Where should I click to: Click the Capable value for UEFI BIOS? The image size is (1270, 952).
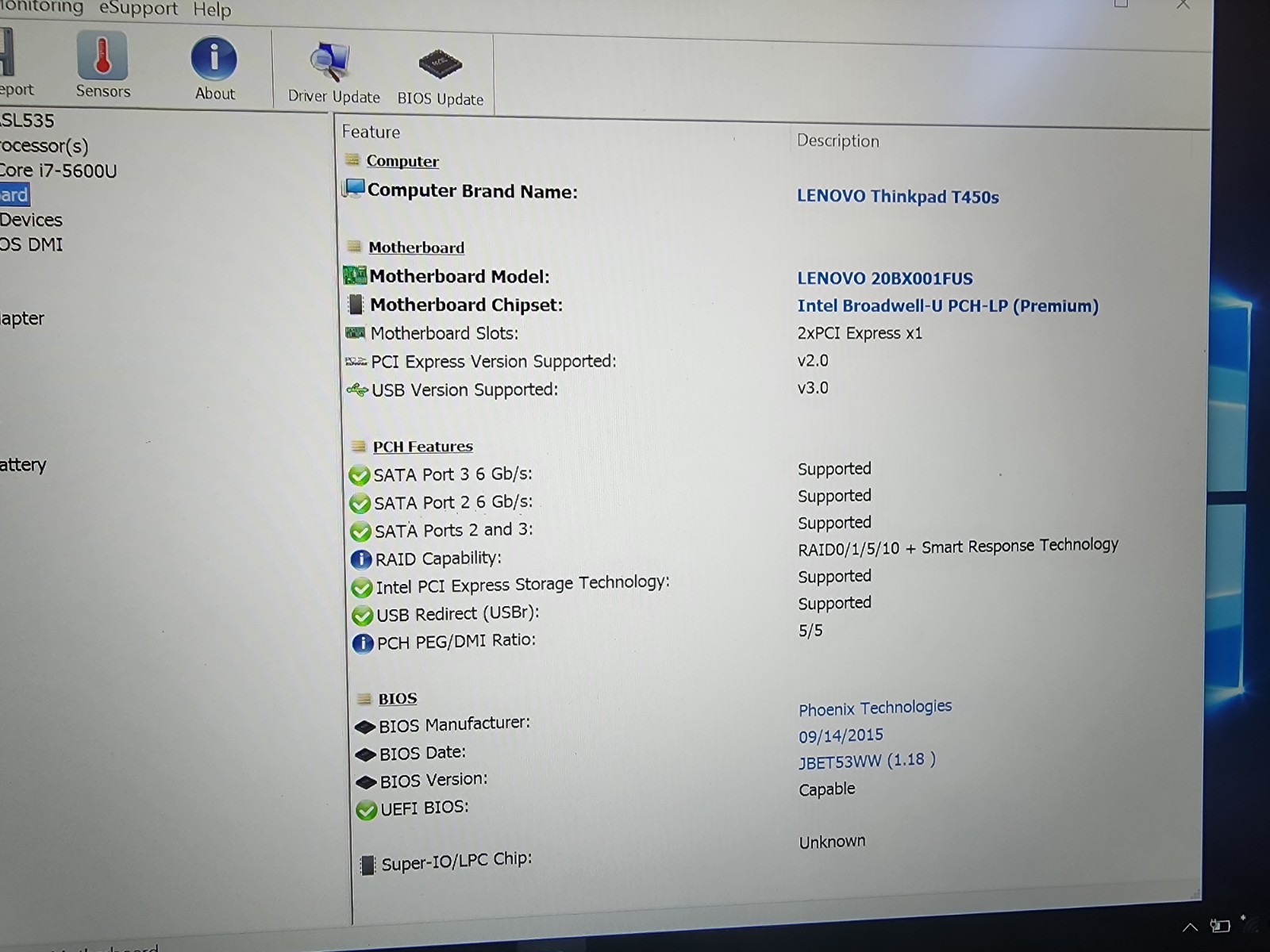coord(827,789)
